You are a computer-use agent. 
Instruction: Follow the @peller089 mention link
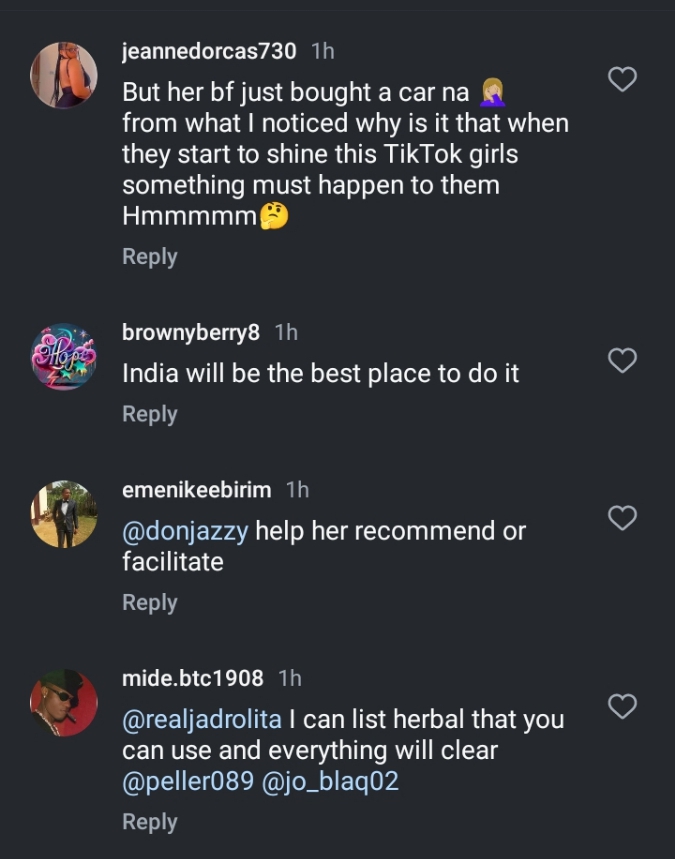(x=187, y=781)
